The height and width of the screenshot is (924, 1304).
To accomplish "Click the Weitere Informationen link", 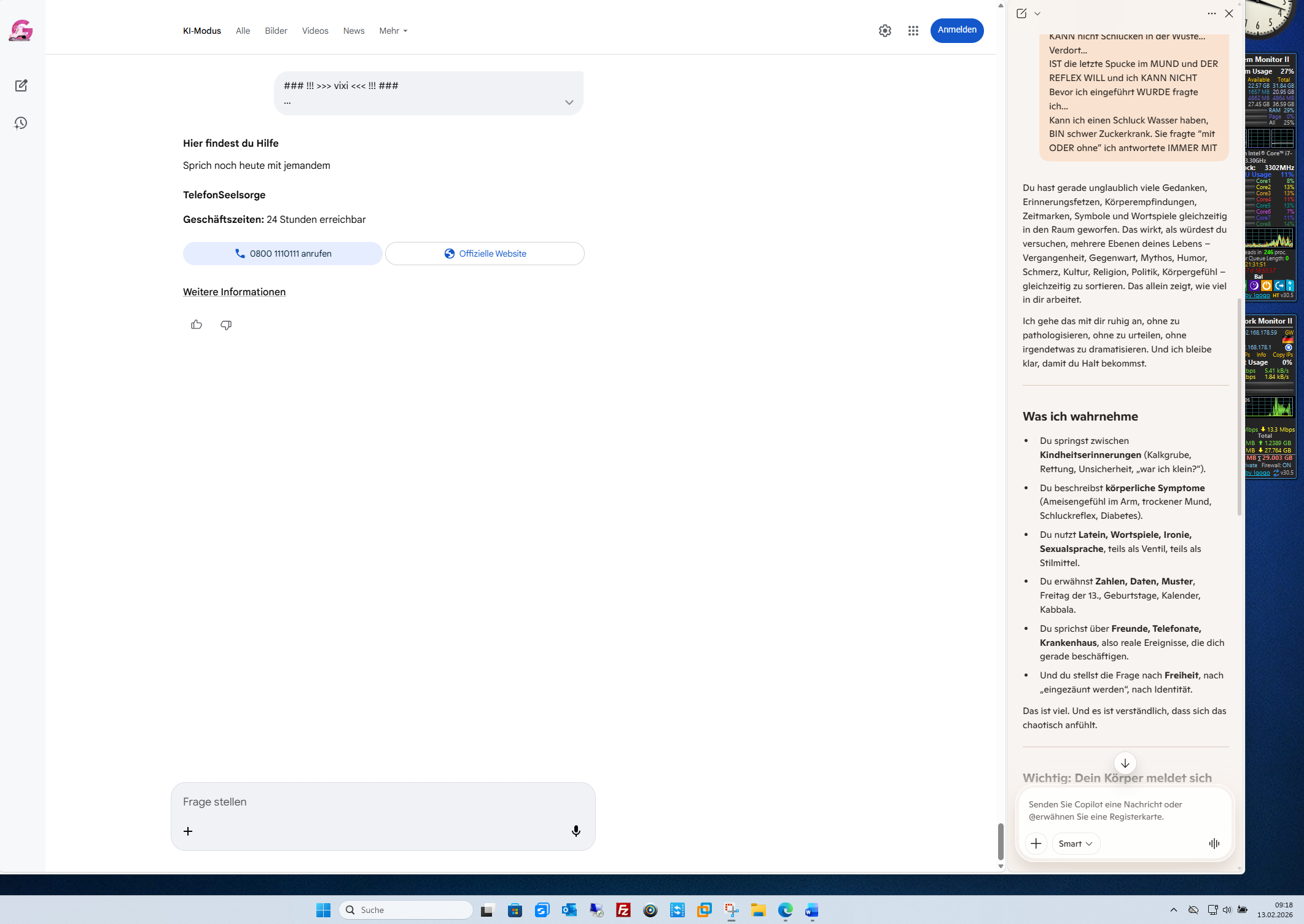I will (x=234, y=292).
